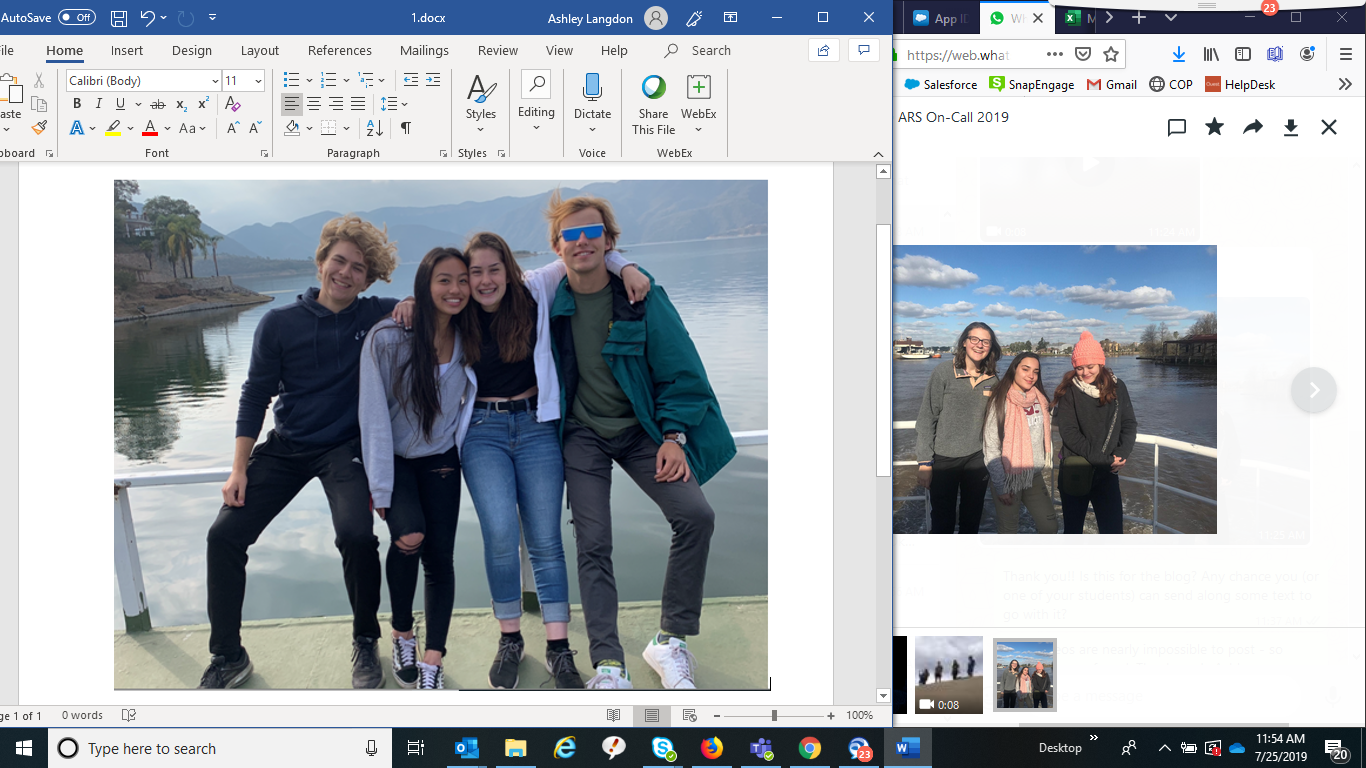Open the Salesforce bookmark
Screen dimensions: 1366x768
coord(941,85)
